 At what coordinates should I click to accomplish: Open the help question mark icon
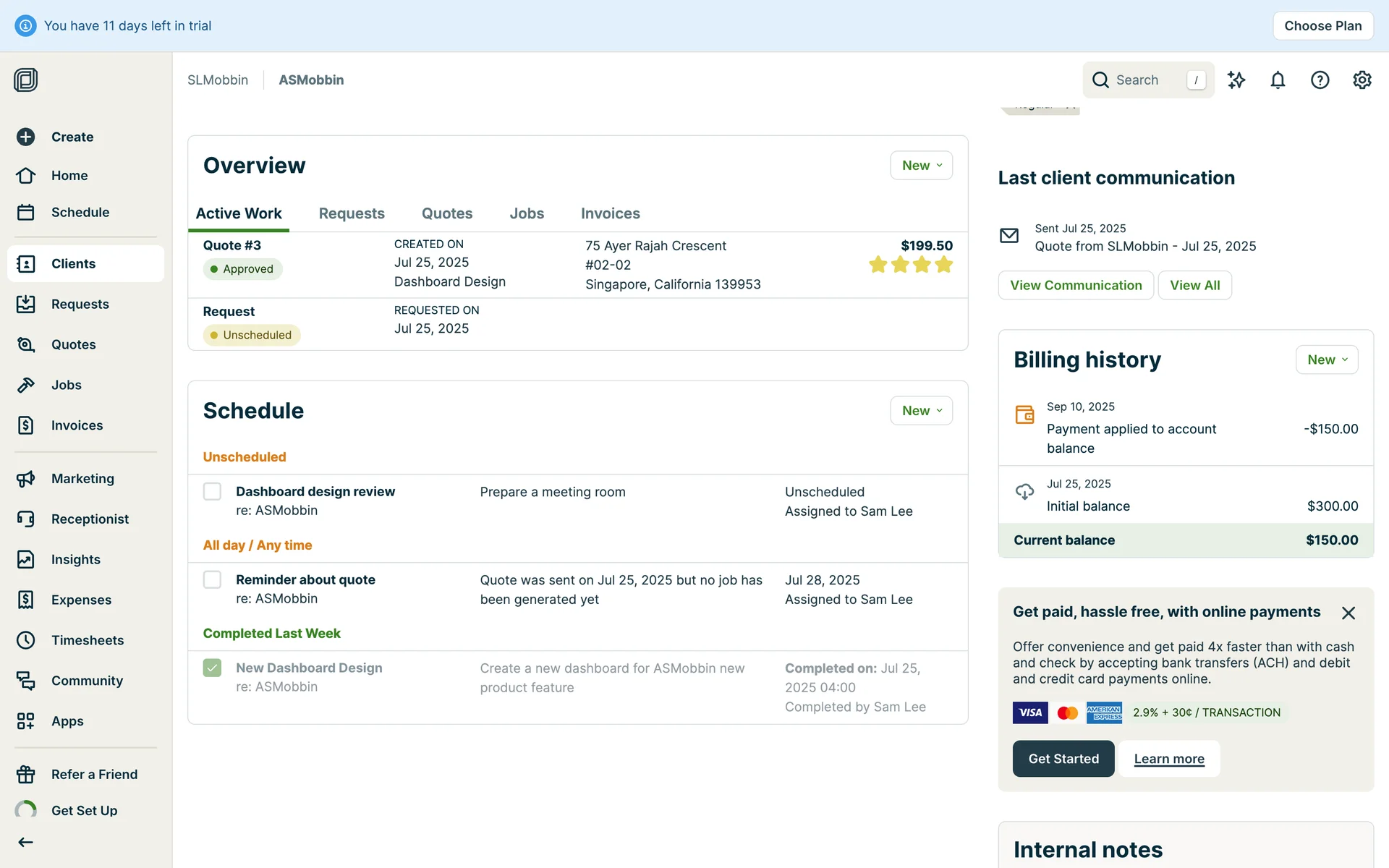pyautogui.click(x=1320, y=80)
